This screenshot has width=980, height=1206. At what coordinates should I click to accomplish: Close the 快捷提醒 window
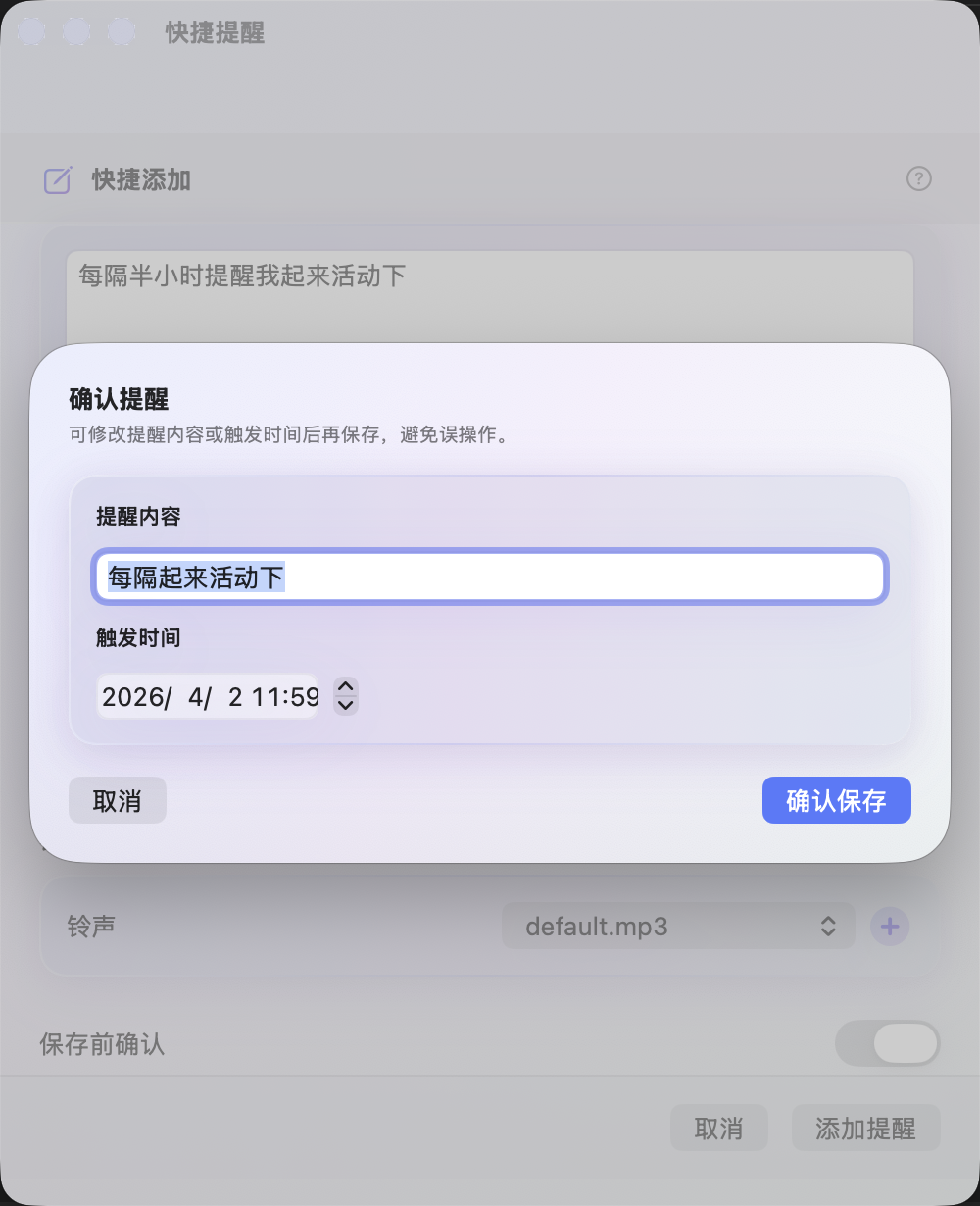pyautogui.click(x=31, y=32)
